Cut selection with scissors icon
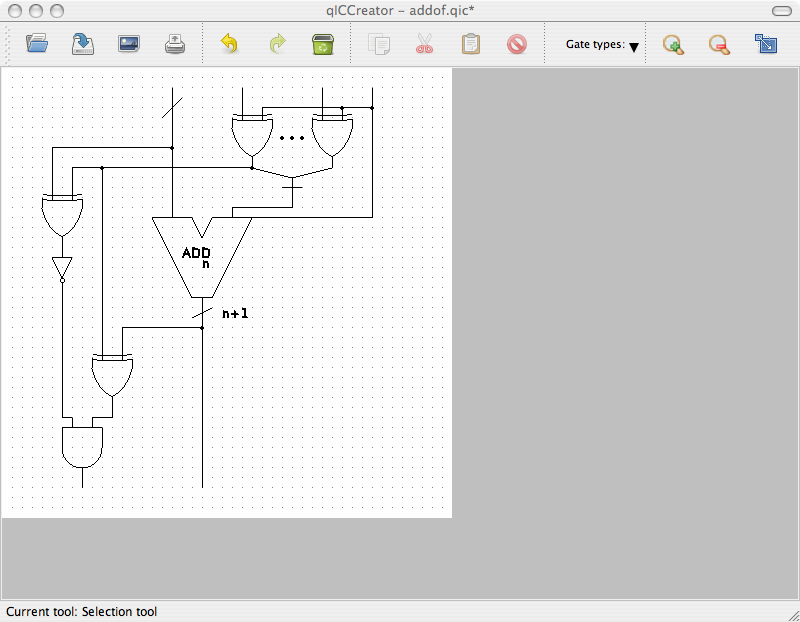The width and height of the screenshot is (800, 622). coord(424,44)
